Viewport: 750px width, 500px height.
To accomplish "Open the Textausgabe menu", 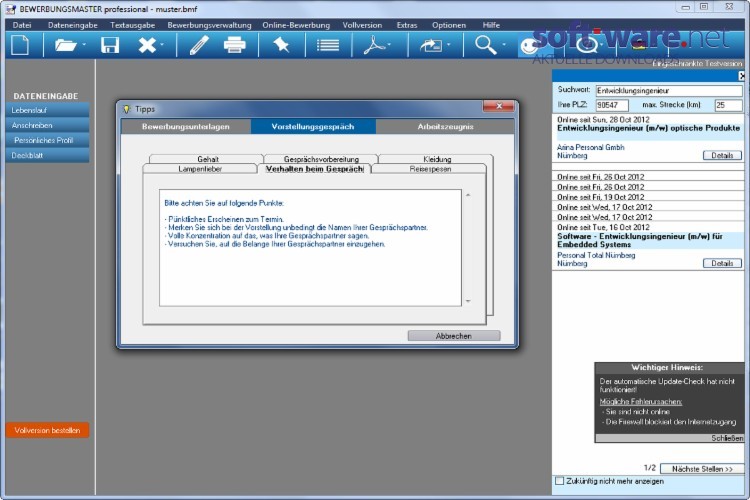I will point(132,25).
